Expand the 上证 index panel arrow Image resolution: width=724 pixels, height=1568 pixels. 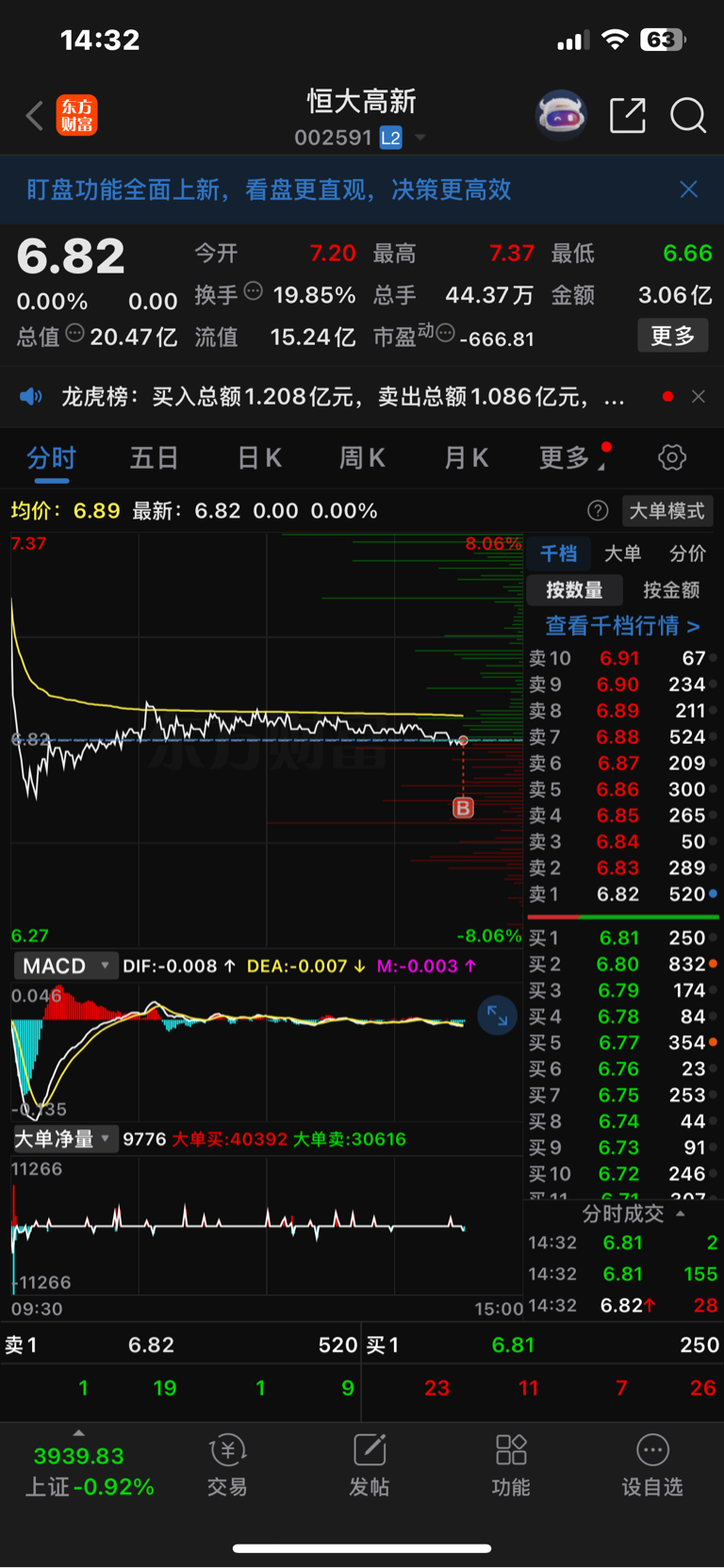coord(78,1432)
